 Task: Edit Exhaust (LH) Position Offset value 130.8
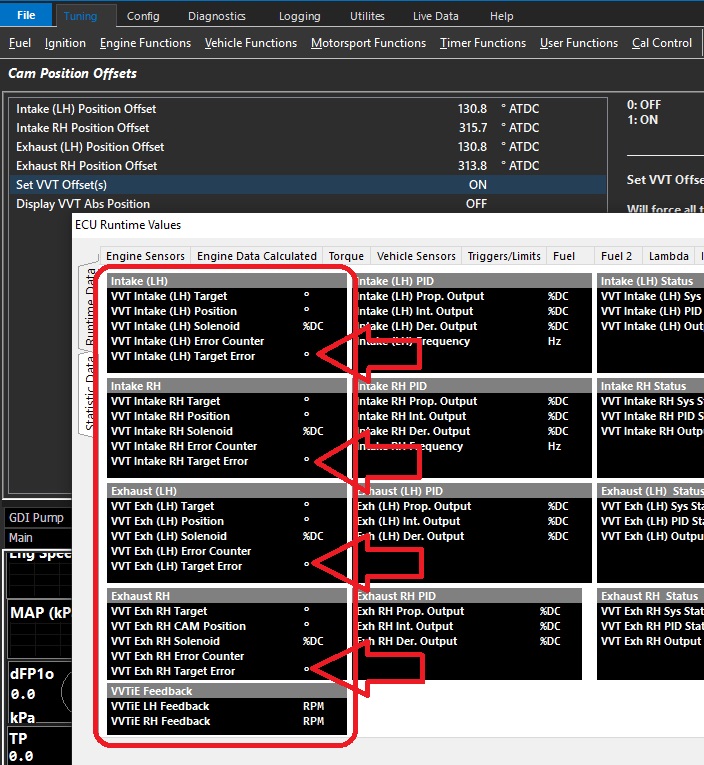(x=472, y=147)
